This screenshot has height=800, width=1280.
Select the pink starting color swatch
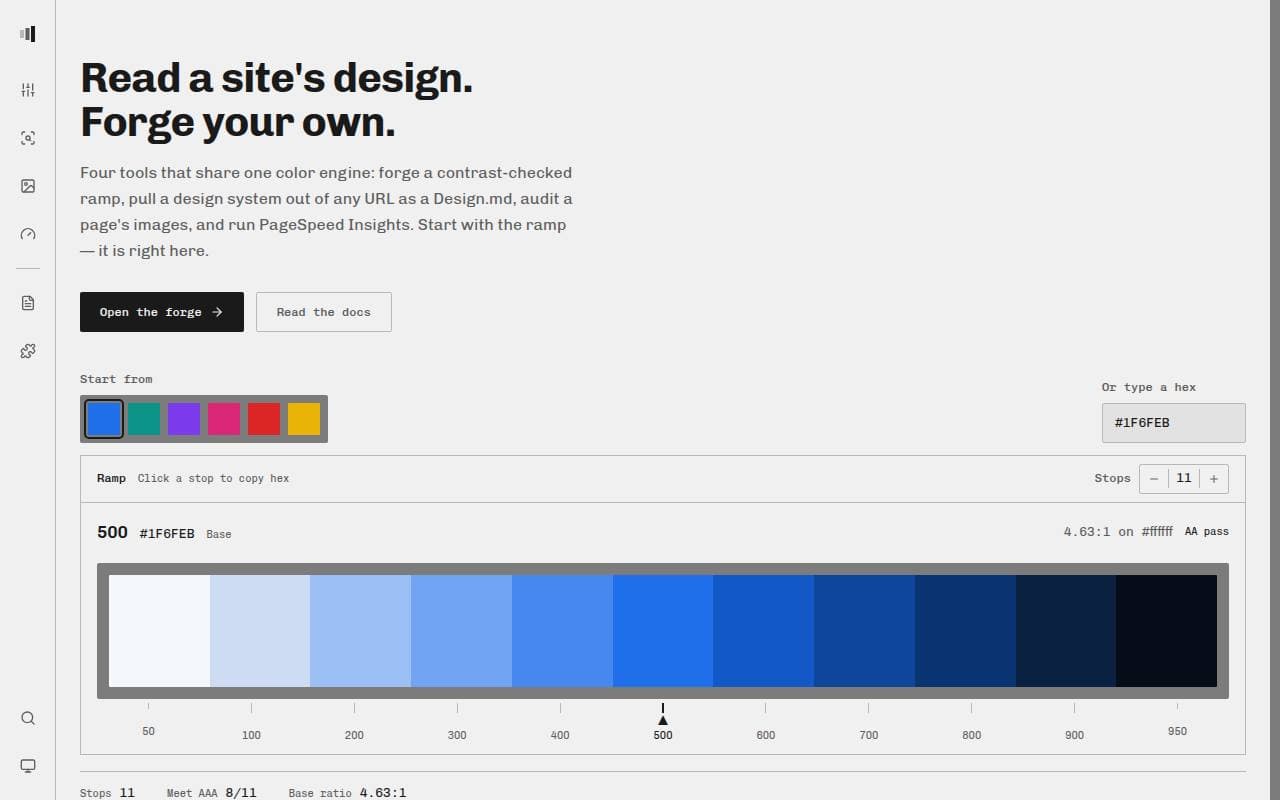(224, 419)
